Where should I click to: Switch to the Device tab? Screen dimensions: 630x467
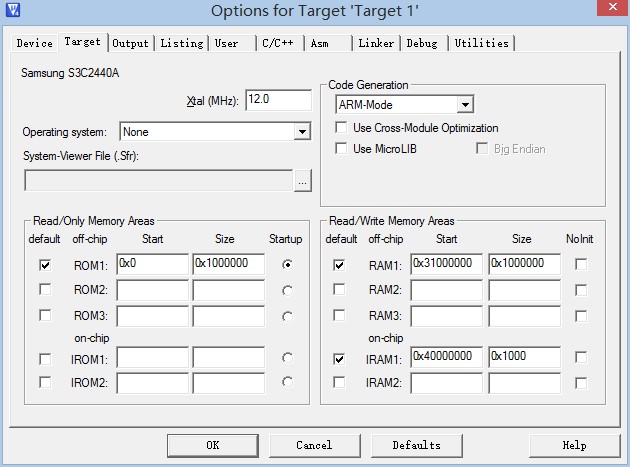point(35,43)
